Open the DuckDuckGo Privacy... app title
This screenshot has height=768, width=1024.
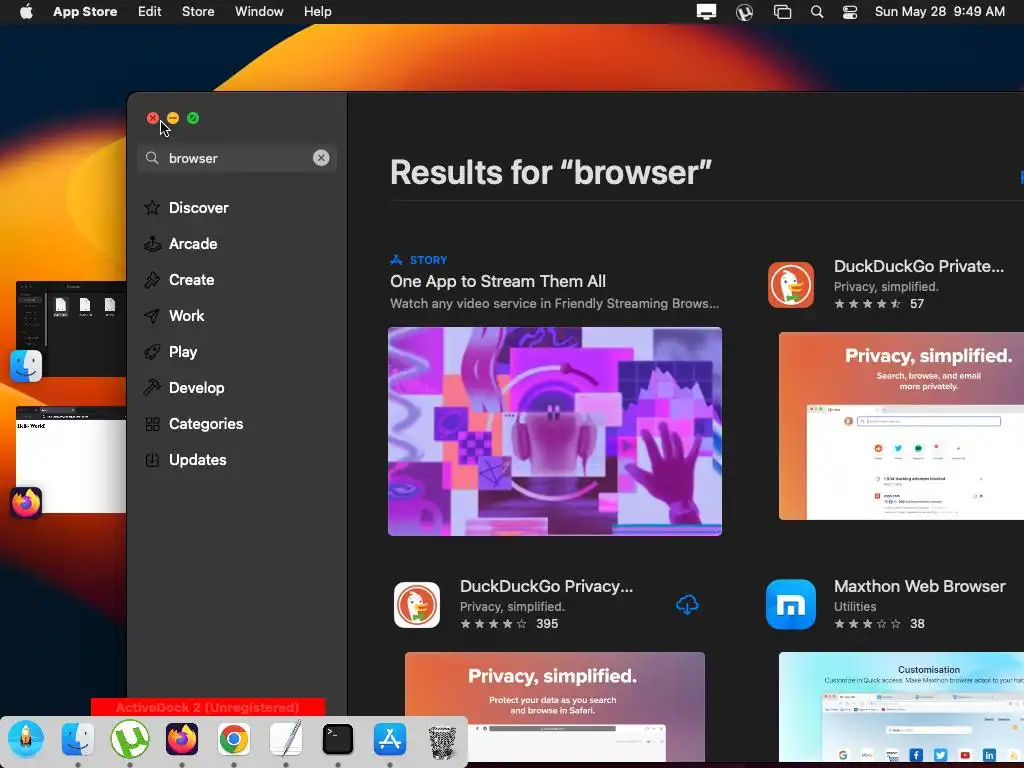[547, 586]
